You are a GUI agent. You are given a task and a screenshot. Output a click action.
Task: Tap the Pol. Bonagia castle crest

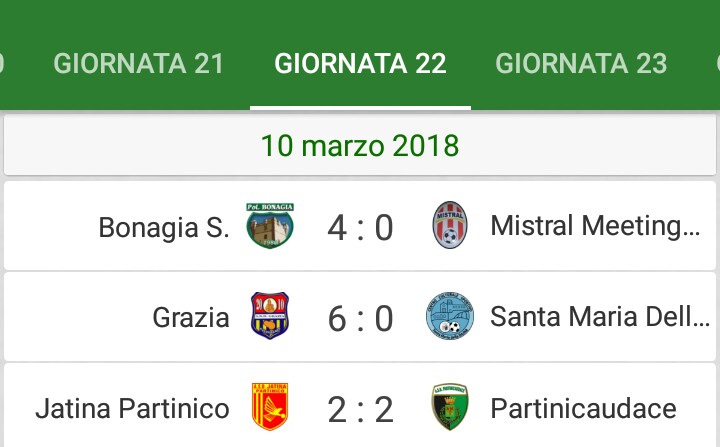click(x=270, y=226)
